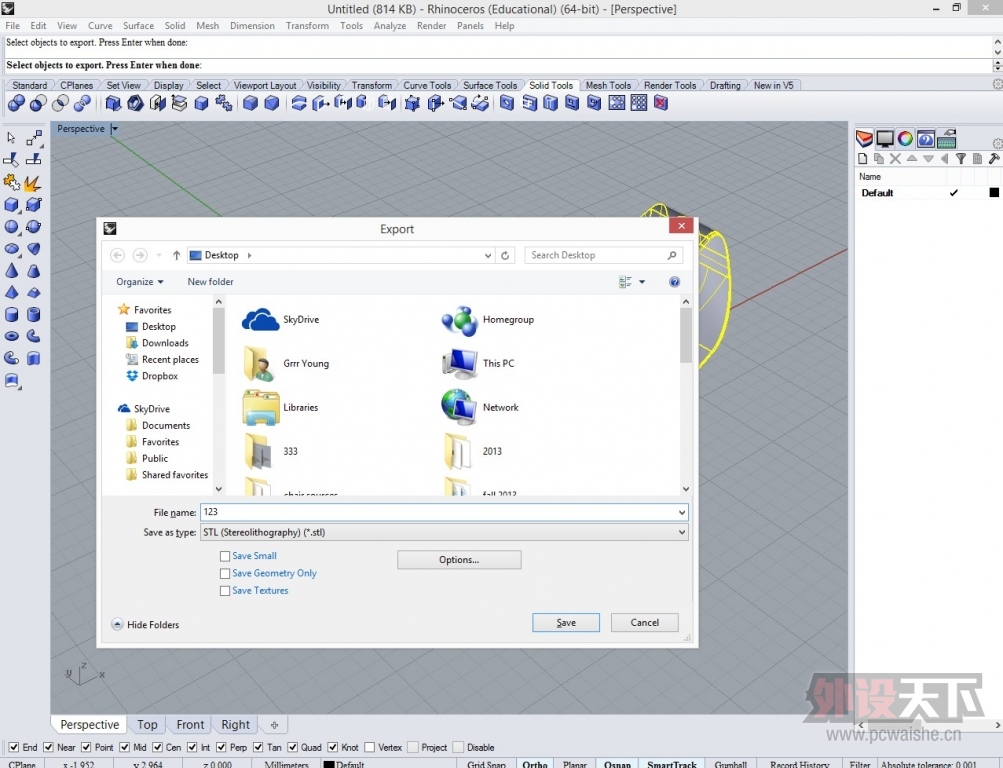Select the Pyramid solid tool icon
This screenshot has height=768, width=1003.
12,292
